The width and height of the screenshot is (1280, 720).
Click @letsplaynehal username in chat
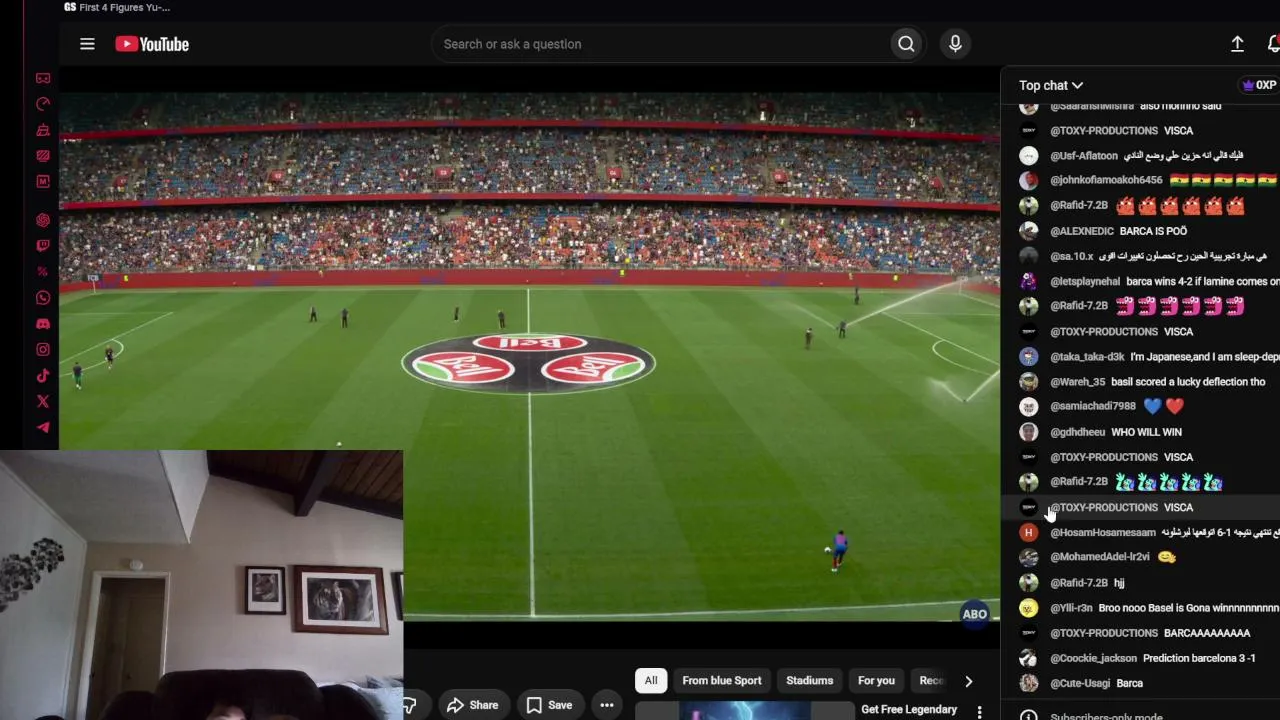point(1085,282)
